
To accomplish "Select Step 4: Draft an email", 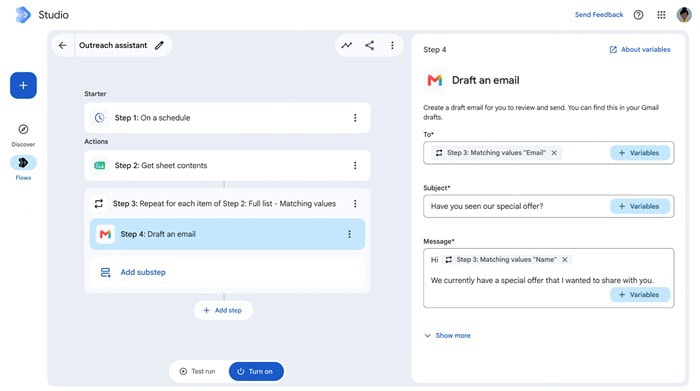I will coord(227,234).
